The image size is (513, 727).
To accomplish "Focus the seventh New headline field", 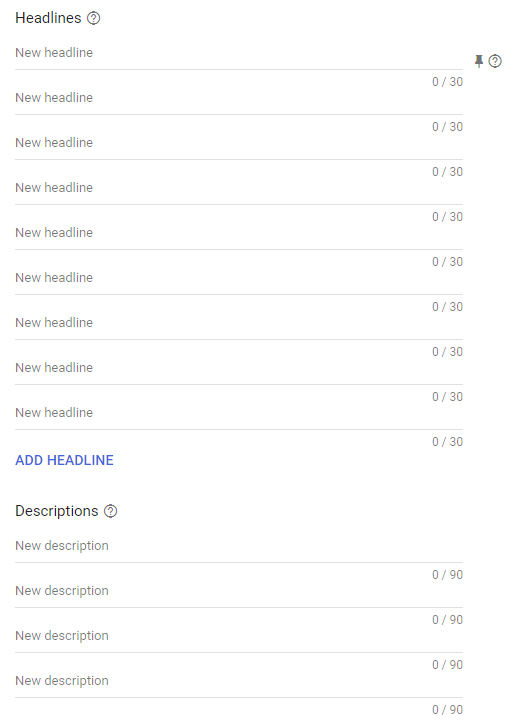I will [239, 323].
